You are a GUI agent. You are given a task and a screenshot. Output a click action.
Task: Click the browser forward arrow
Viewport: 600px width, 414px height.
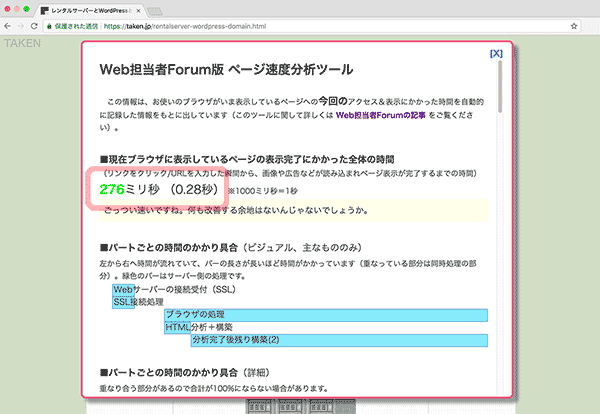21,26
